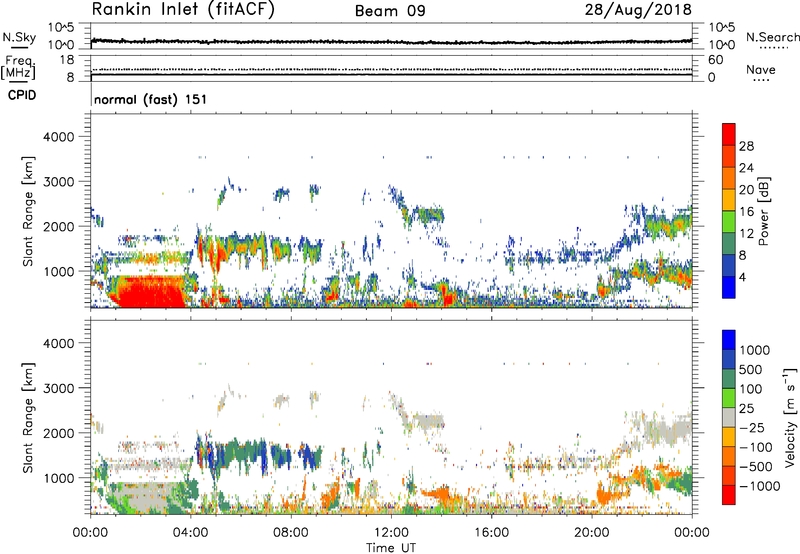
Task: Click the 'CPID' row label
Action: point(22,95)
